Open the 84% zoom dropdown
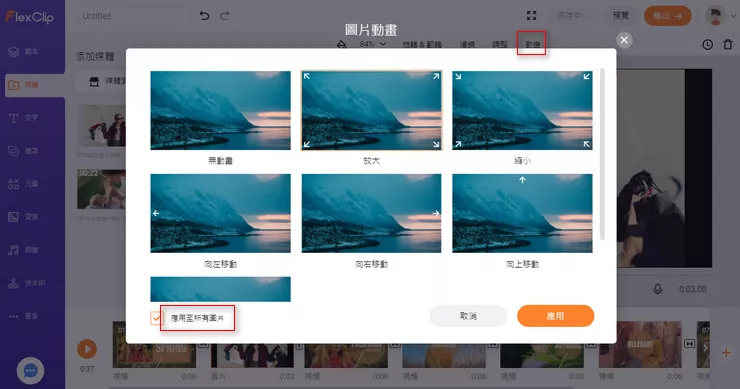This screenshot has height=389, width=740. pos(373,44)
